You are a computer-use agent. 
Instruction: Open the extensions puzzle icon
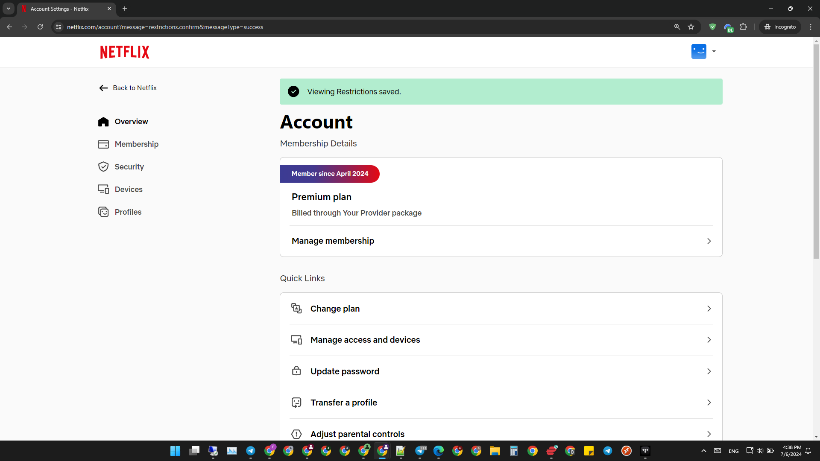[x=743, y=27]
